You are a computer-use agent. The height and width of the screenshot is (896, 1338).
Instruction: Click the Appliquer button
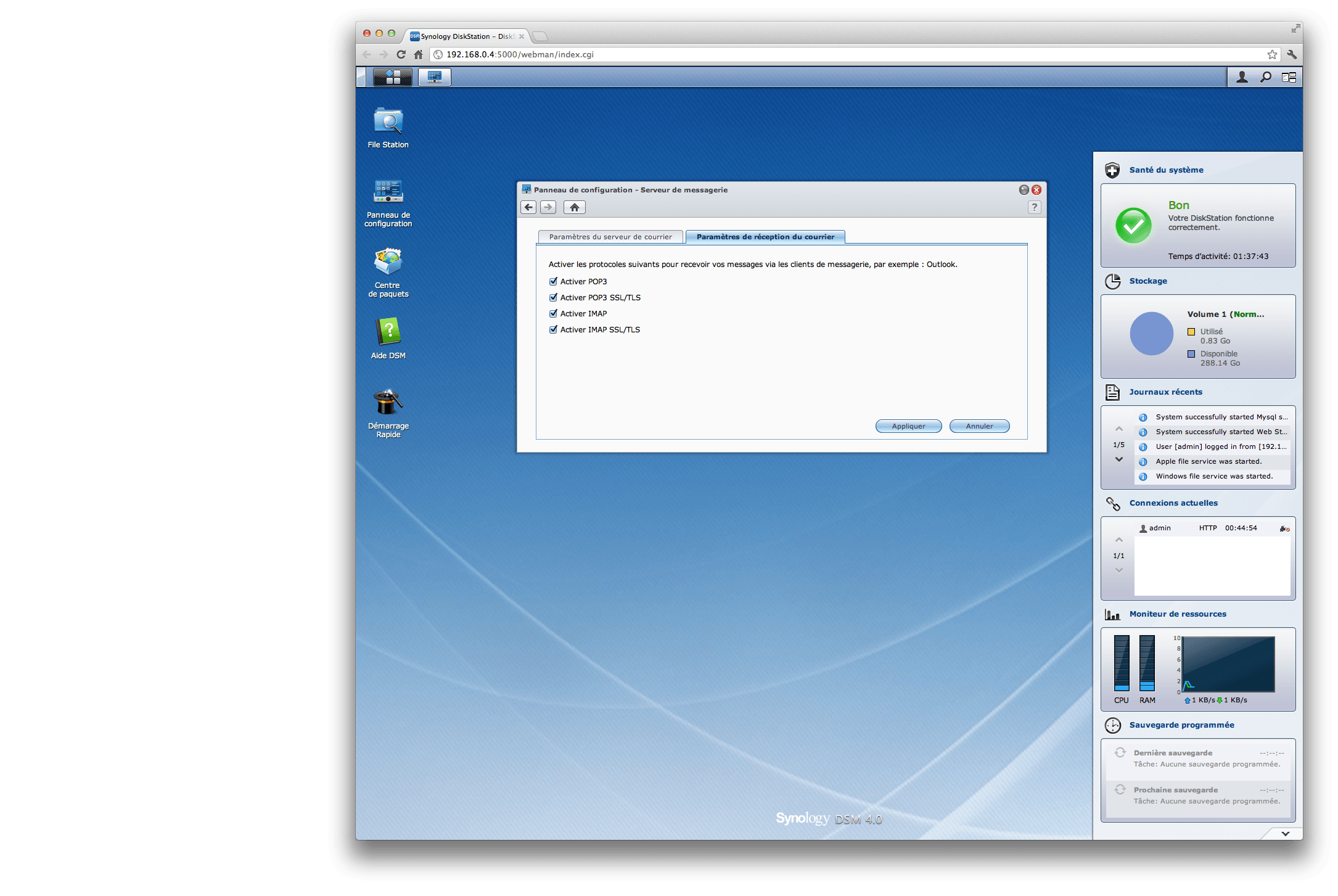pyautogui.click(x=908, y=426)
